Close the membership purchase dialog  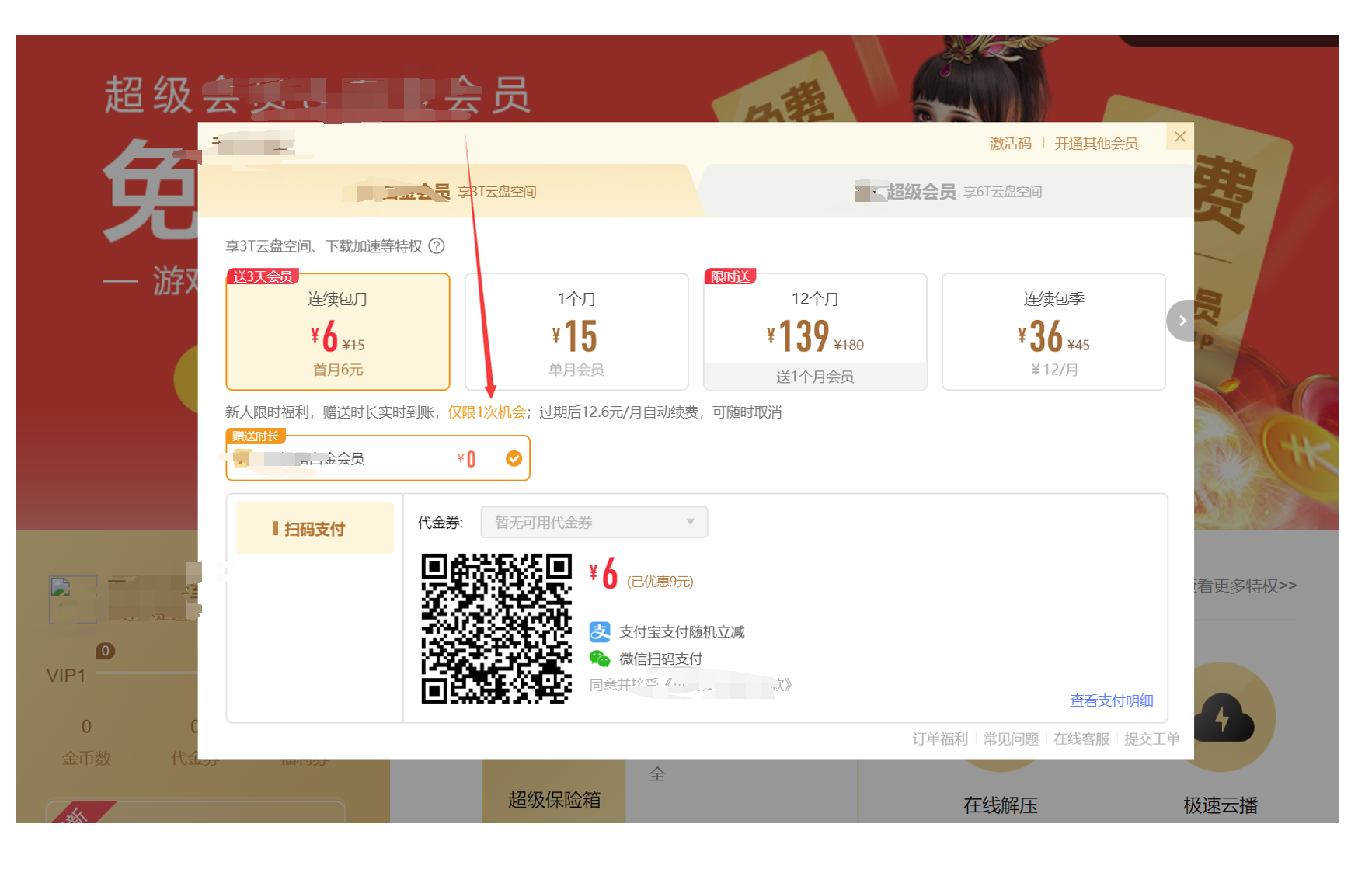[x=1179, y=137]
